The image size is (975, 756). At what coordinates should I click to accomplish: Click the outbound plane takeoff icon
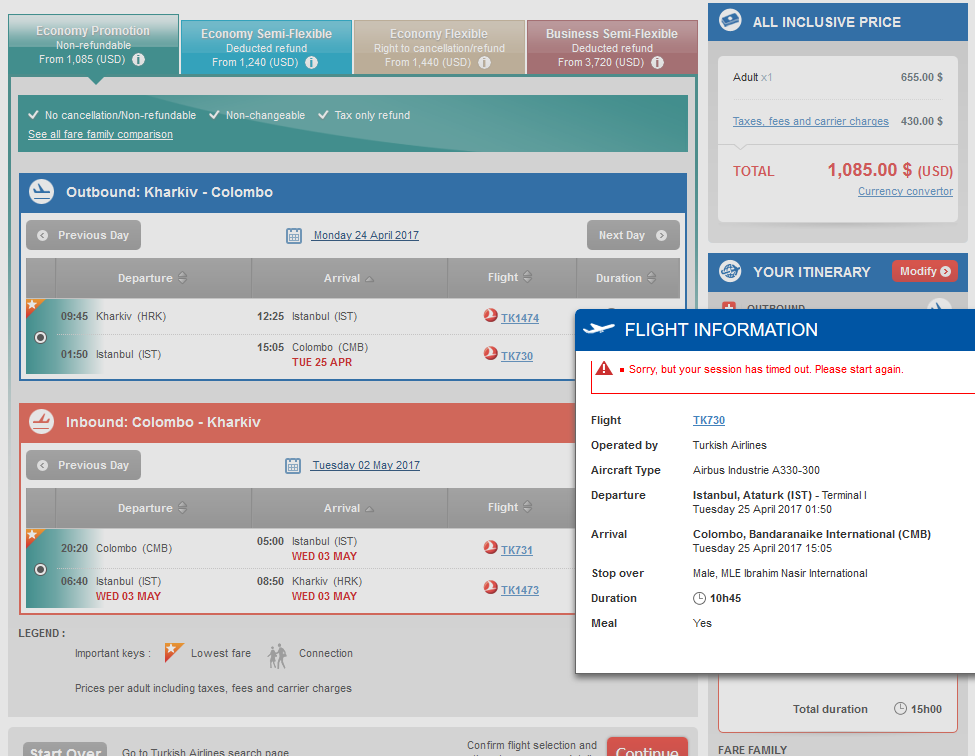[41, 192]
